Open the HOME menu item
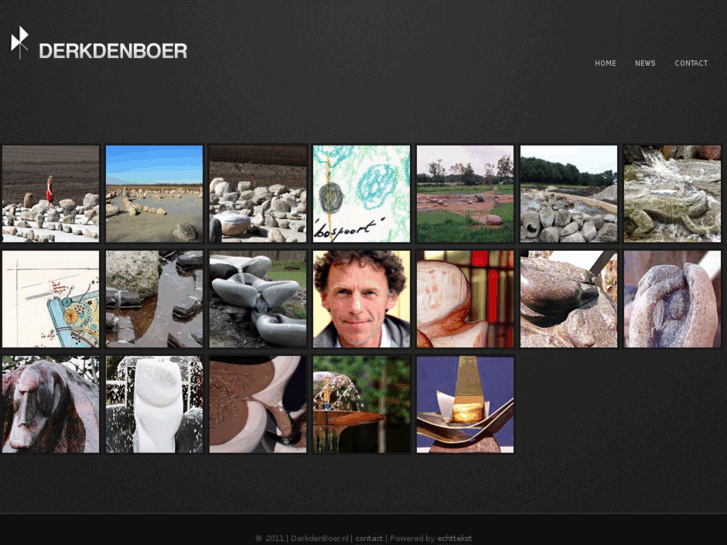This screenshot has width=727, height=545. (x=605, y=63)
